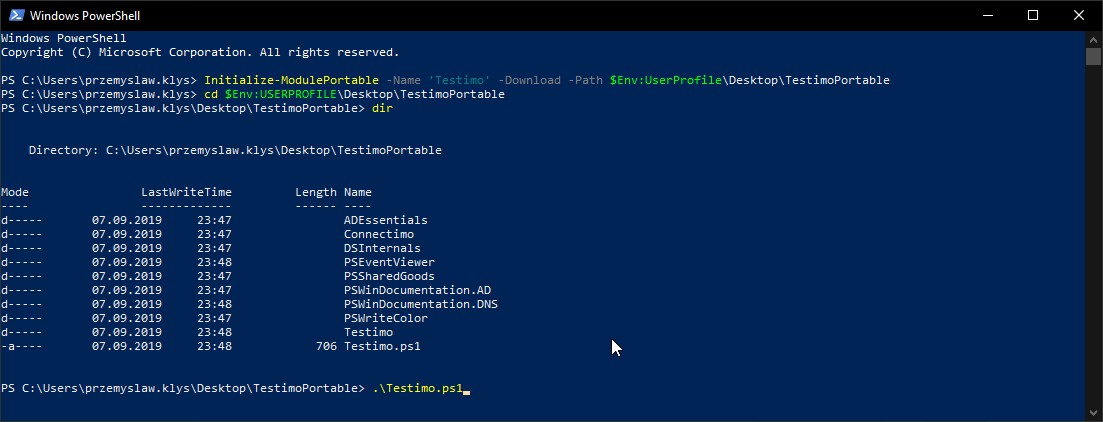Viewport: 1103px width, 422px height.
Task: Click the Windows PowerShell title text
Action: point(85,16)
